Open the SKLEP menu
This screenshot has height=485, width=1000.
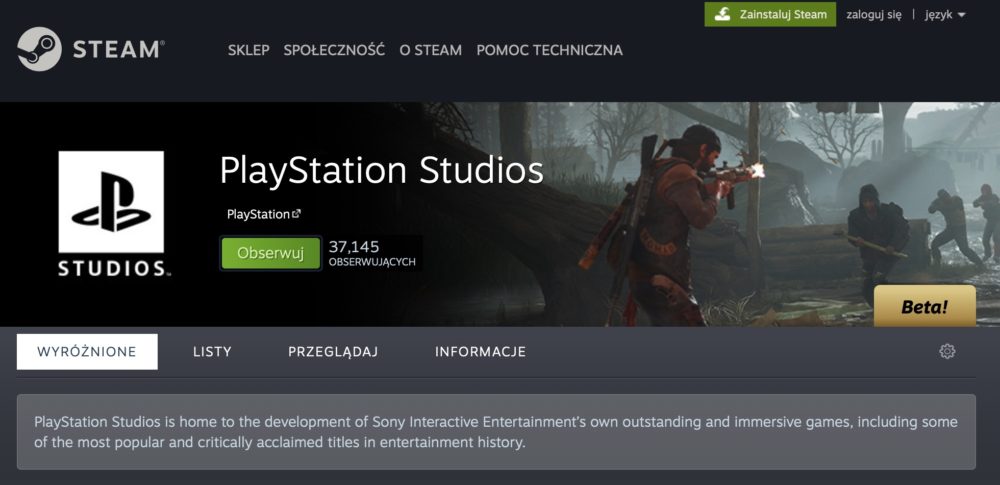pos(249,50)
